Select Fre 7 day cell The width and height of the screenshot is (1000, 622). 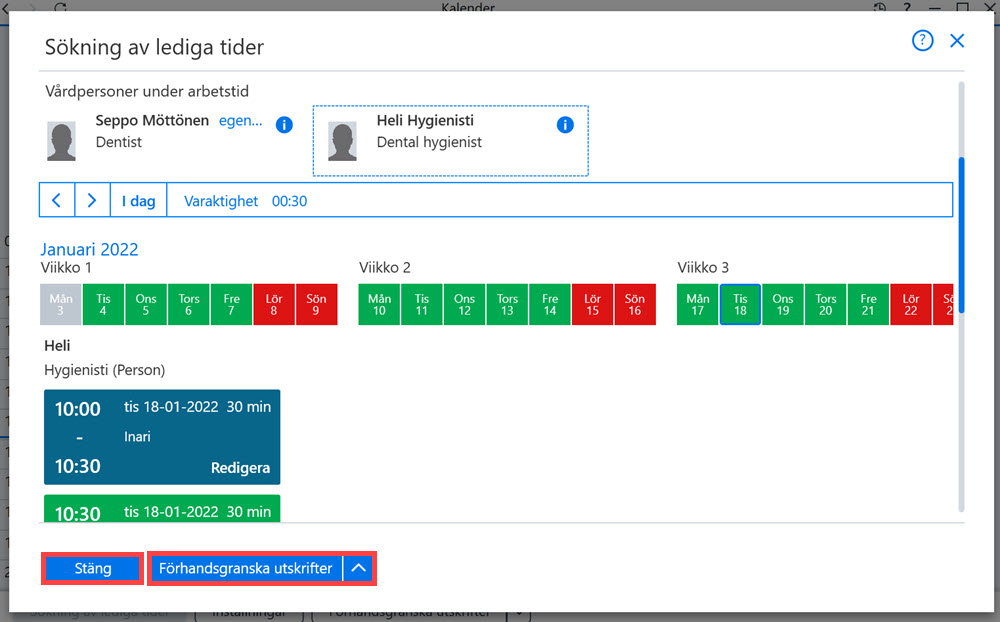tap(232, 304)
